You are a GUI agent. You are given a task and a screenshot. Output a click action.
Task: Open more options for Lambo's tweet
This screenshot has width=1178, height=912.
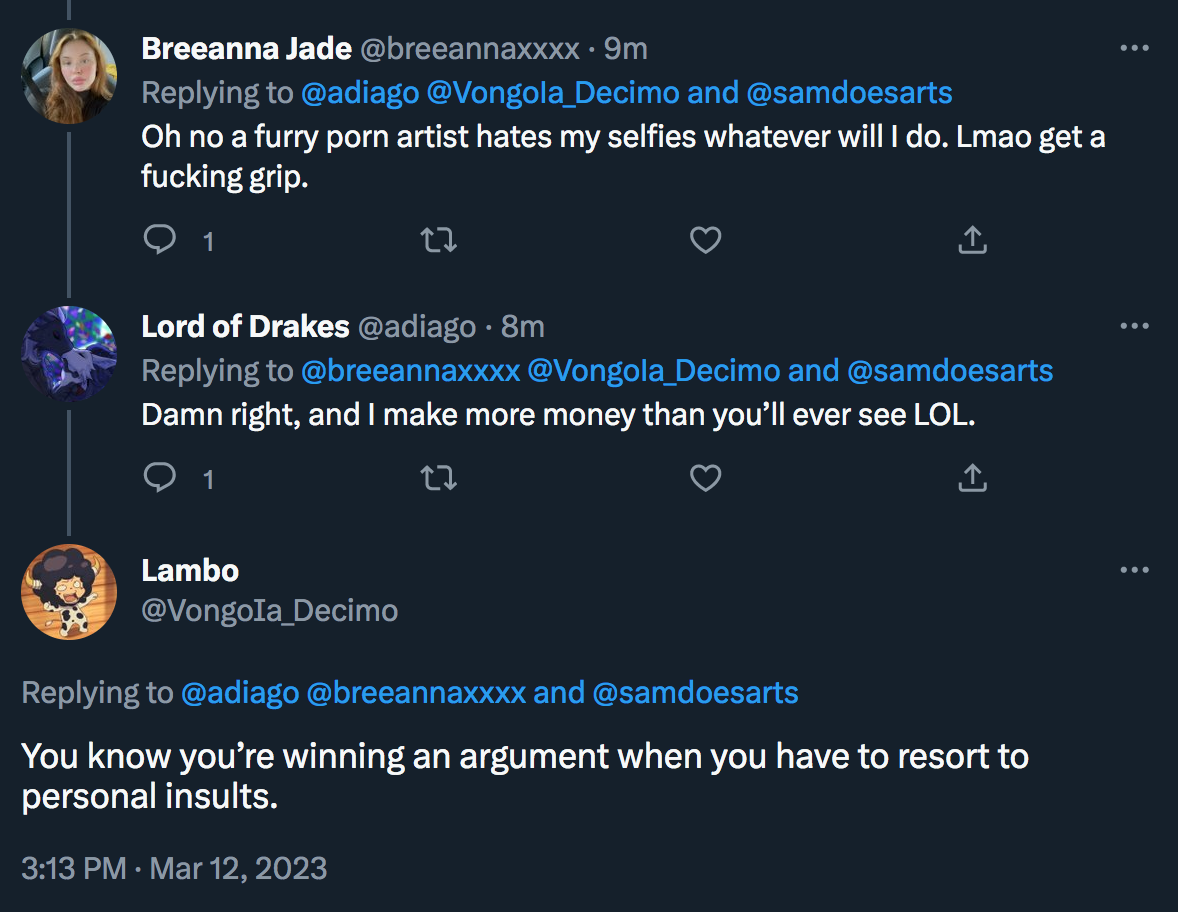(1134, 570)
